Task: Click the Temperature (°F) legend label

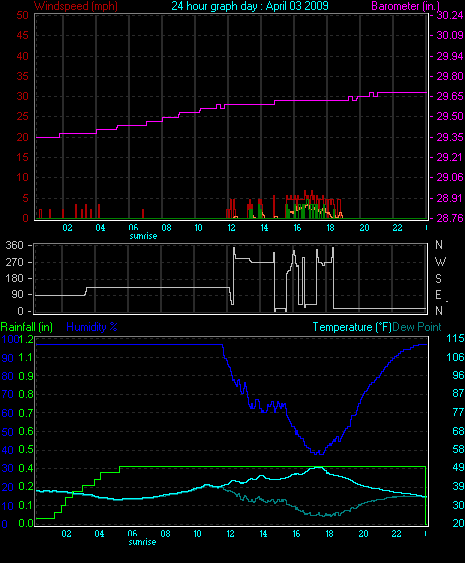Action: (352, 327)
